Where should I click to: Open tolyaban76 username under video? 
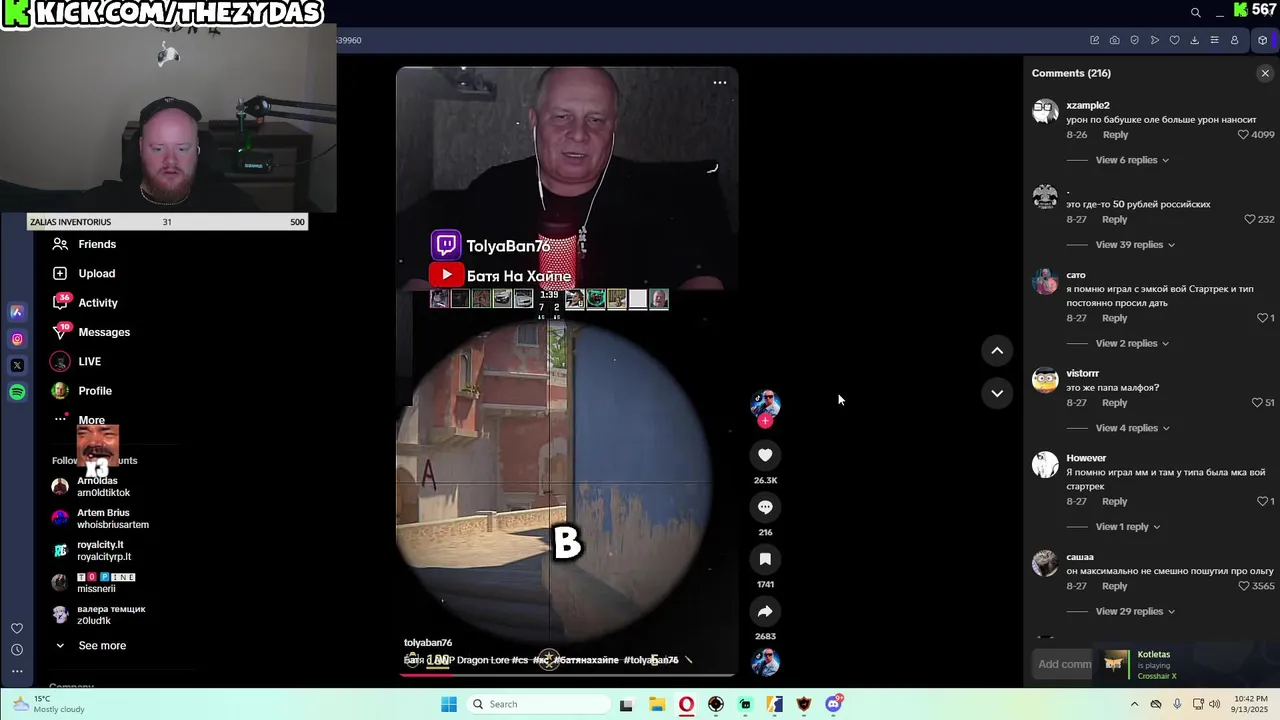click(x=428, y=643)
